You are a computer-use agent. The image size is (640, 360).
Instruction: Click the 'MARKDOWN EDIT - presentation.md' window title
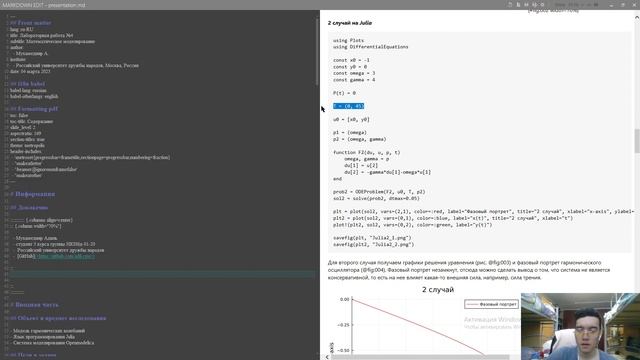point(44,5)
